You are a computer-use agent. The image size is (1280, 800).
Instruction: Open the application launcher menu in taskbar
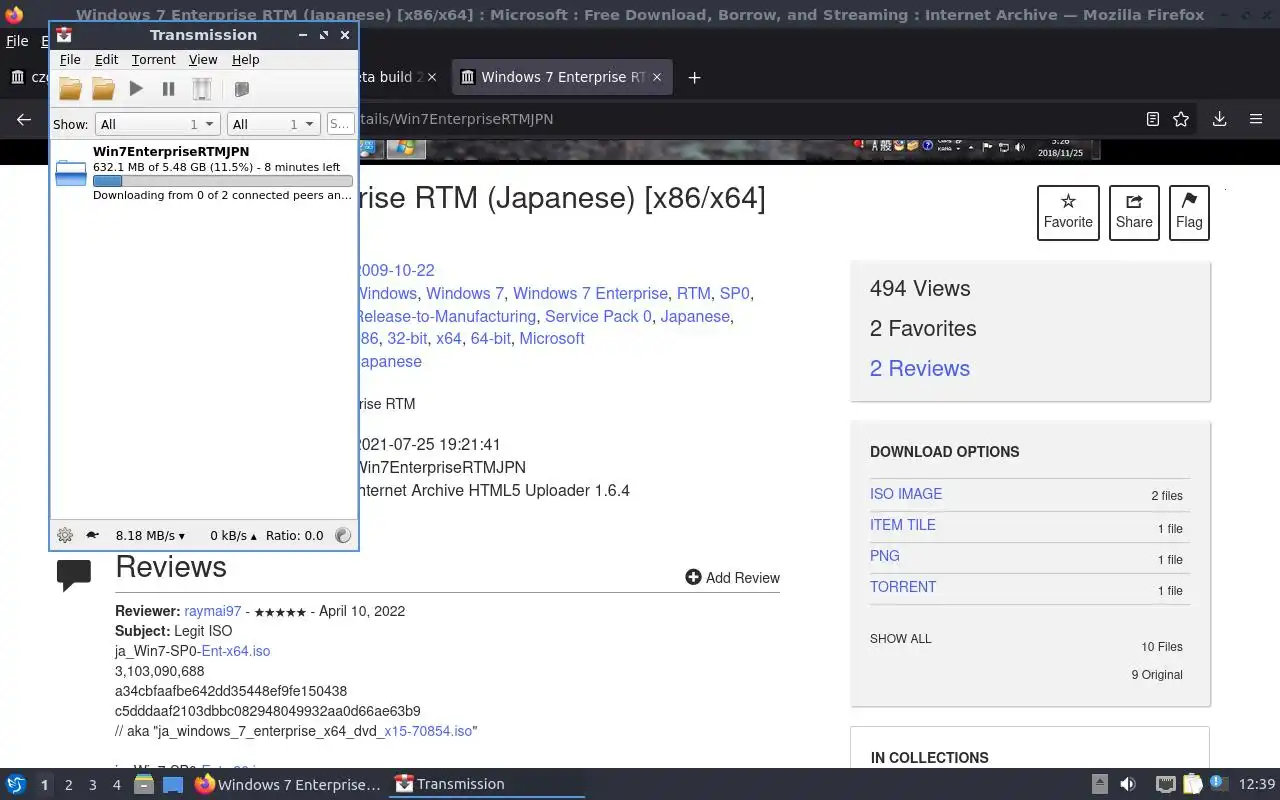pyautogui.click(x=15, y=784)
